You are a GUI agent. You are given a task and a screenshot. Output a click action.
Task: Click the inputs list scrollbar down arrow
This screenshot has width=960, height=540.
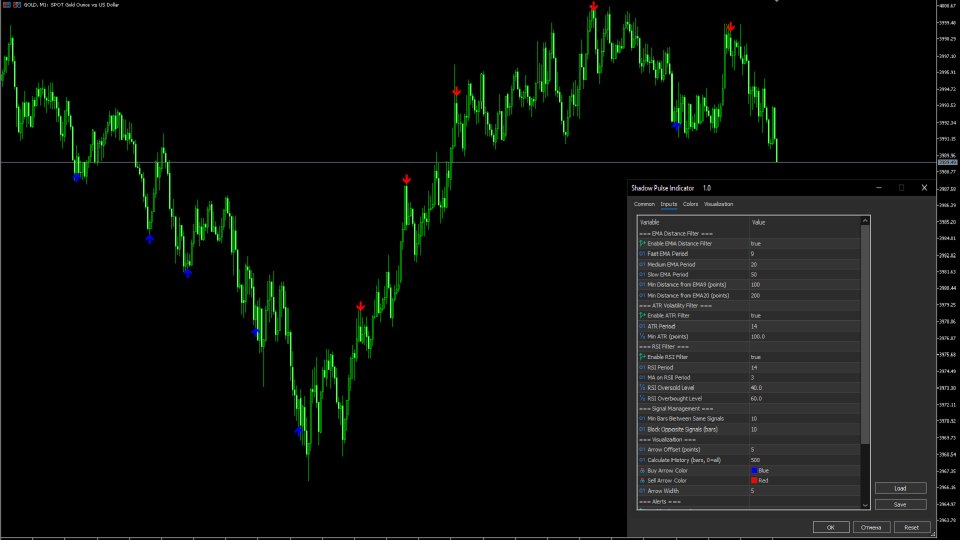pos(865,505)
